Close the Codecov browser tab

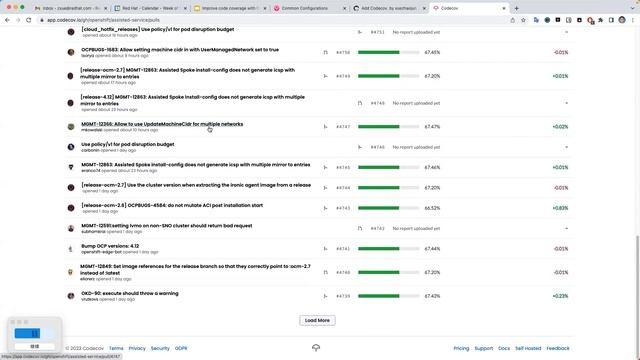click(x=504, y=8)
